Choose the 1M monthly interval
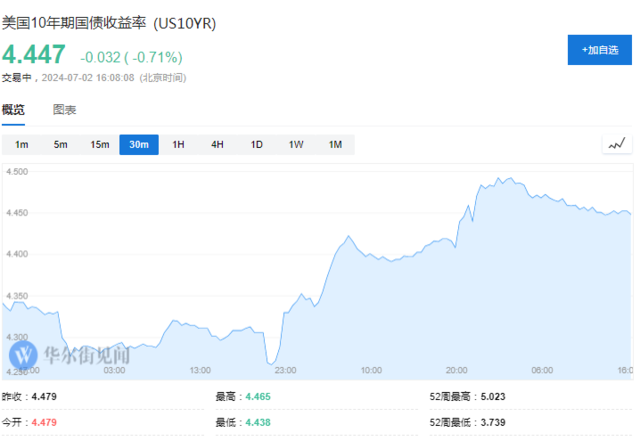 (x=335, y=145)
